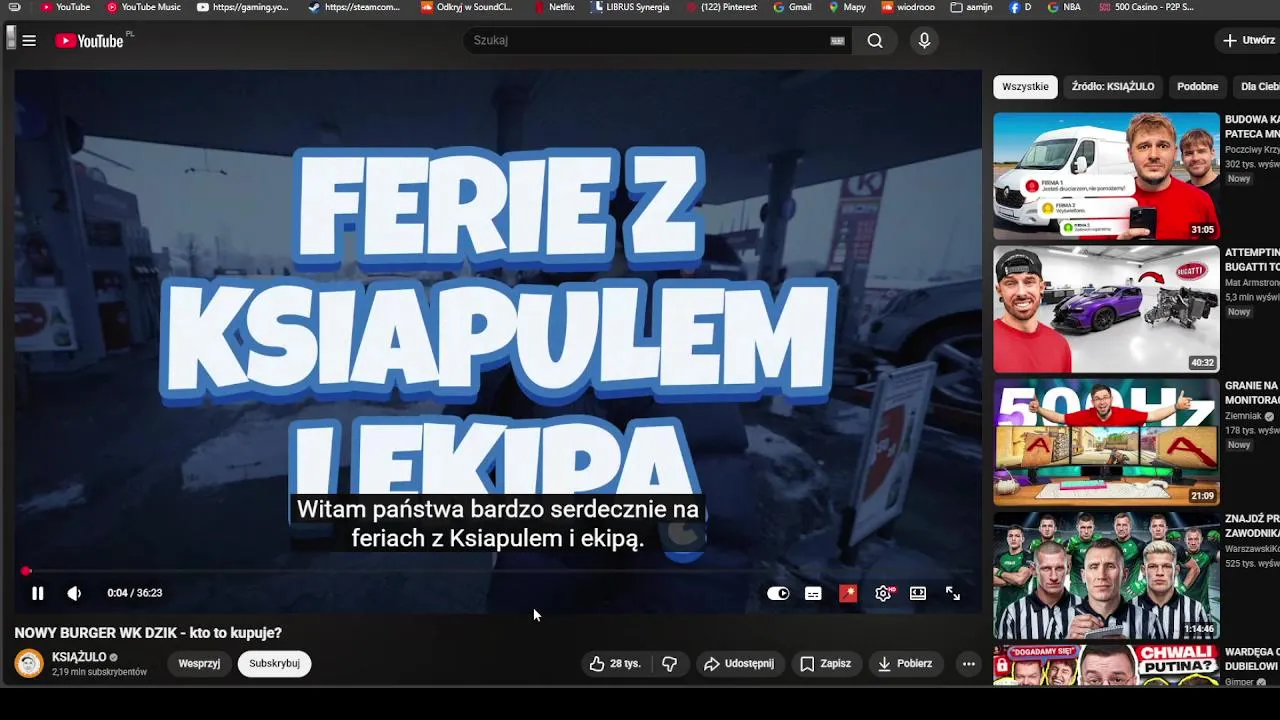Open the Utwórz create button
Viewport: 1280px width, 720px height.
click(x=1249, y=40)
